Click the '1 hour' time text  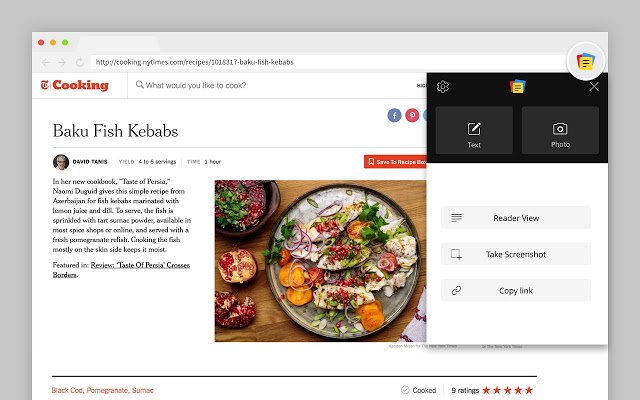coord(213,162)
